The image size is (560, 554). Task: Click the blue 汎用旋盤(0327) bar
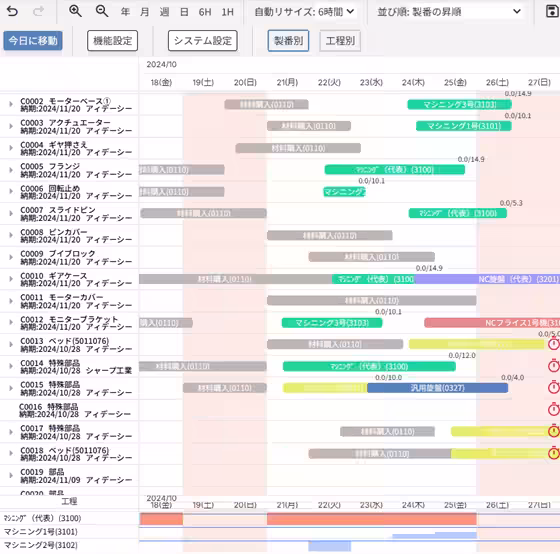[438, 388]
